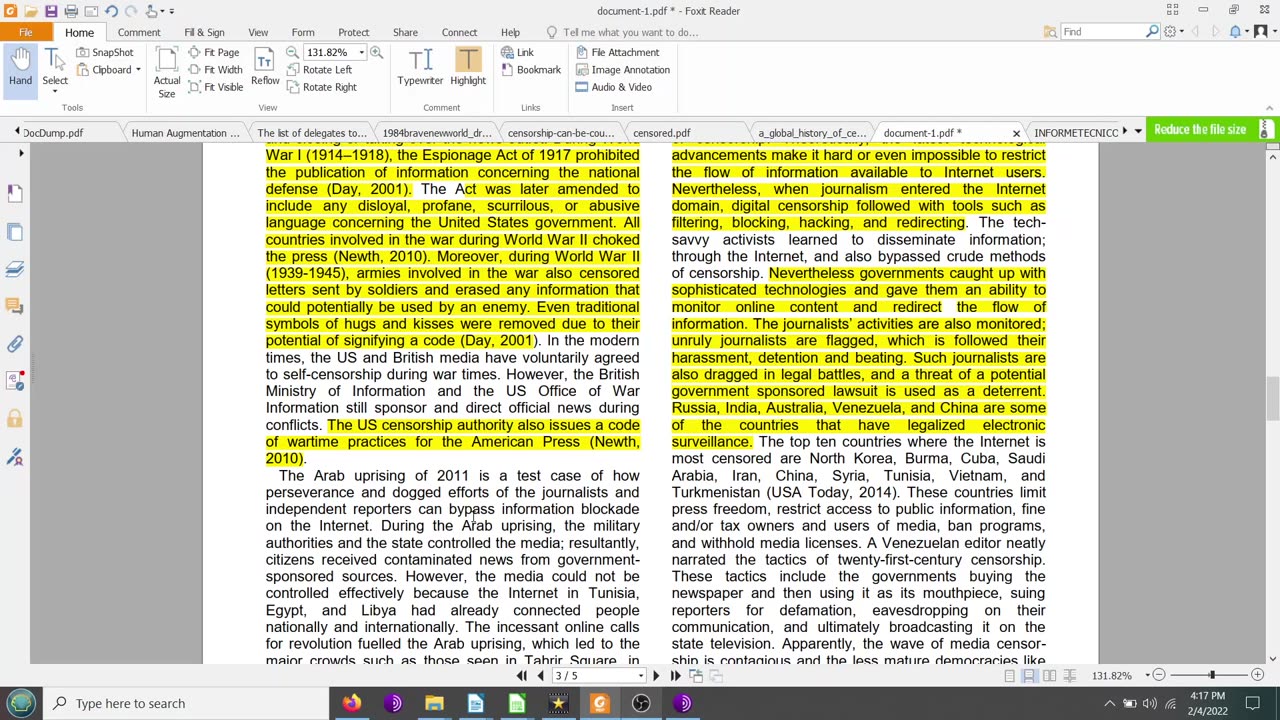Zoom out with the minus magnifier

coord(292,52)
